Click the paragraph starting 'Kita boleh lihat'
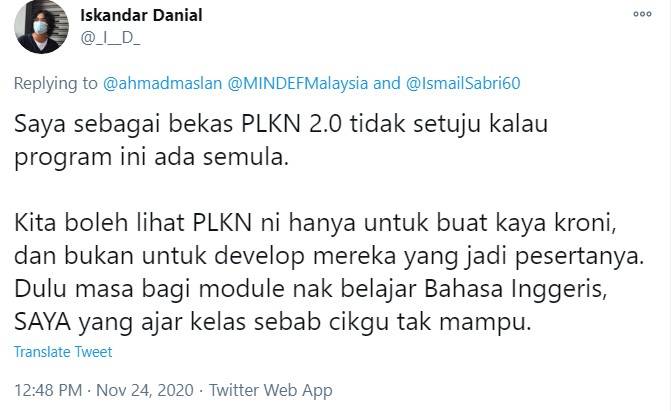The image size is (671, 411). [329, 272]
